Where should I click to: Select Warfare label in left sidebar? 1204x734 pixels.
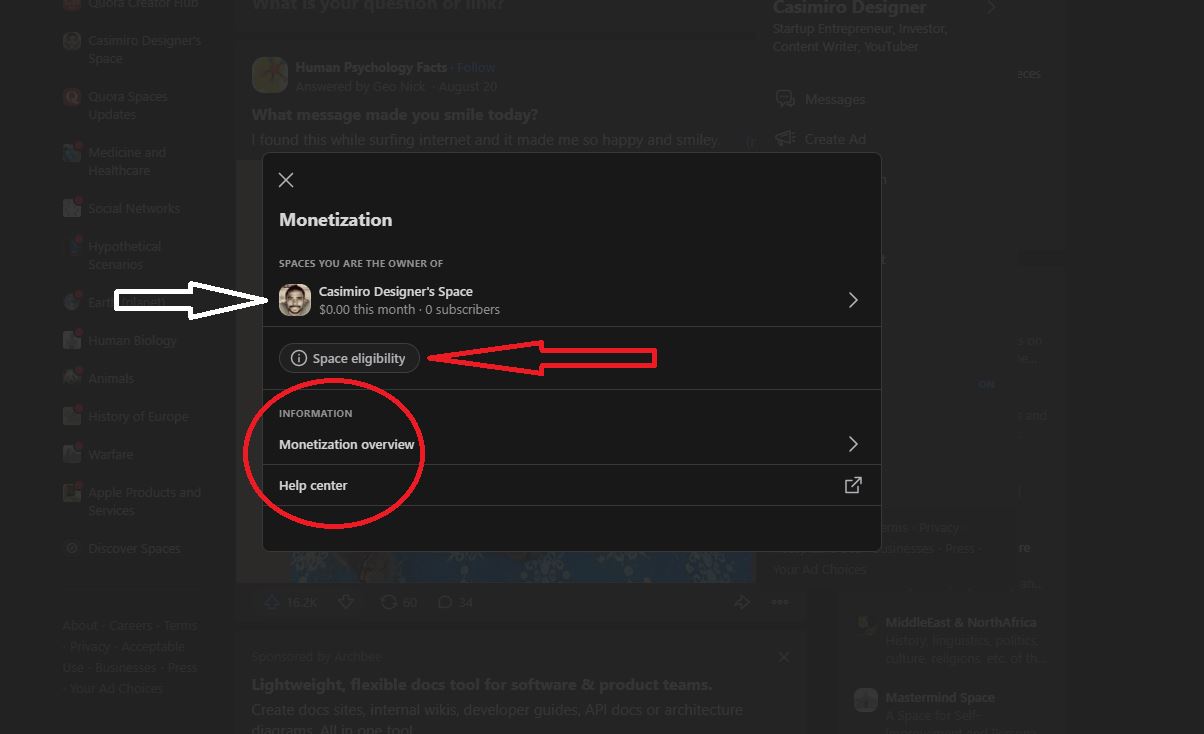[x=110, y=454]
